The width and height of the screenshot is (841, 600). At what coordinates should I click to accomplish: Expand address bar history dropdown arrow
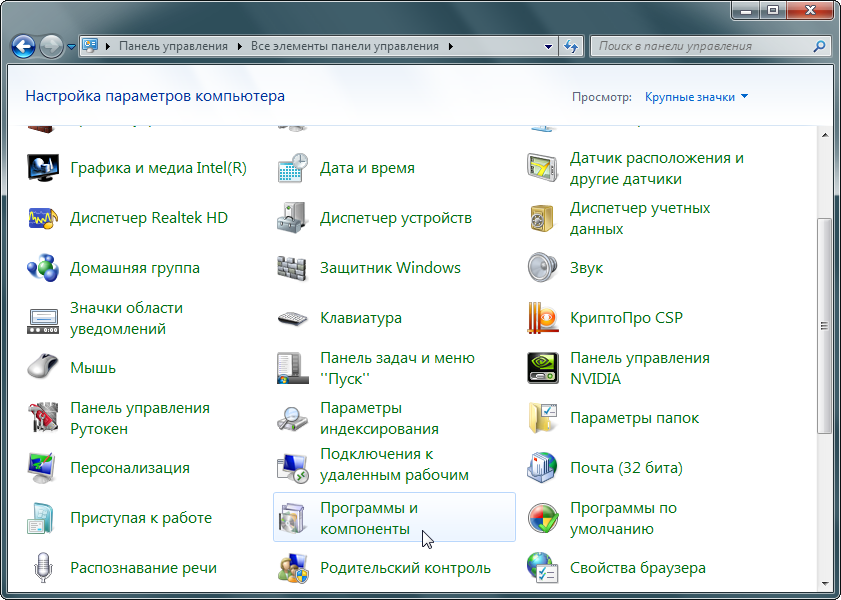tap(548, 47)
